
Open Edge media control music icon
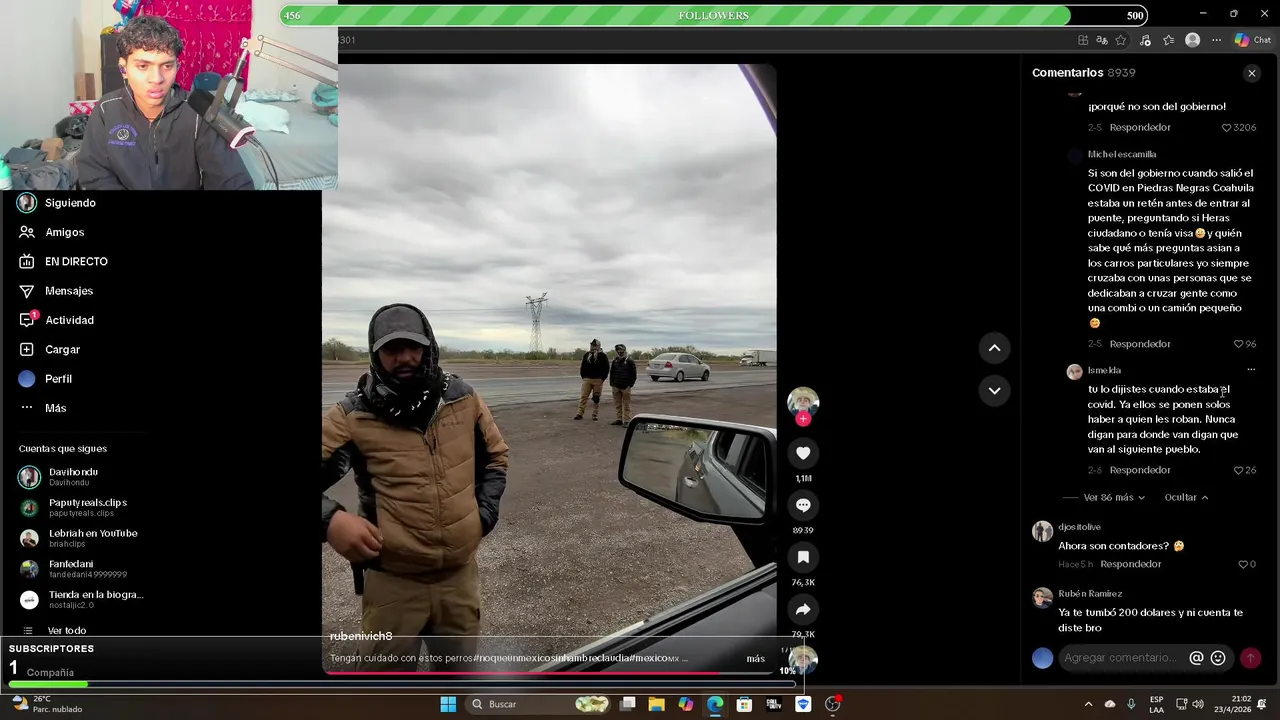tap(1145, 40)
